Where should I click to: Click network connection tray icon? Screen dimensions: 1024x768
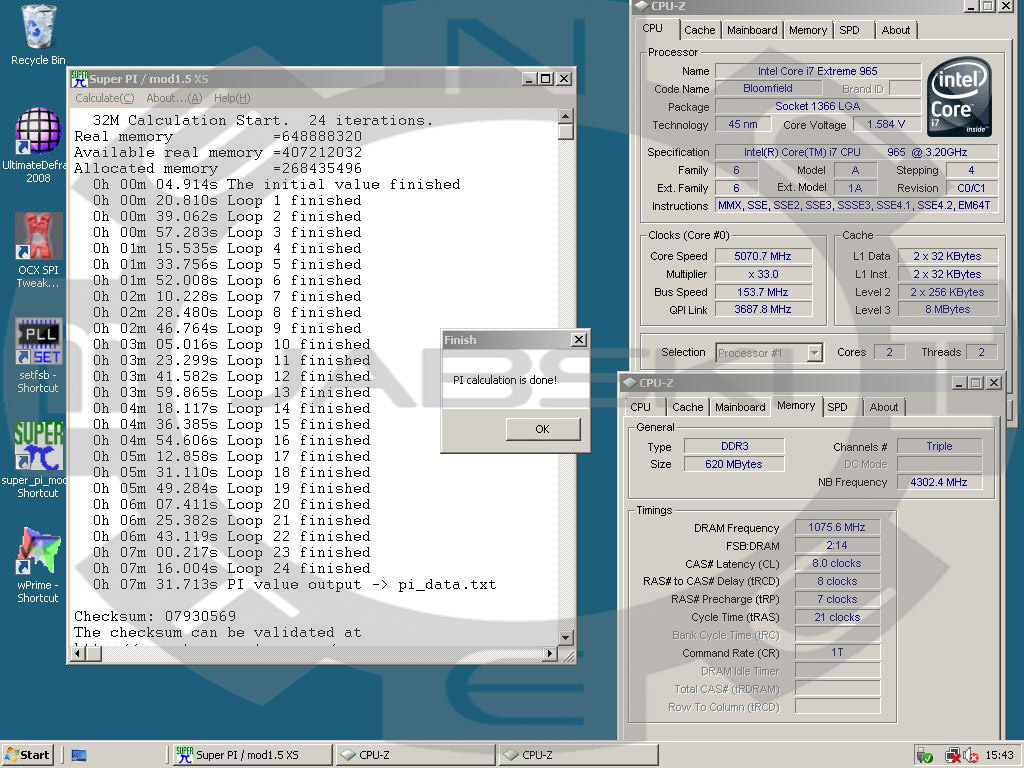pyautogui.click(x=953, y=756)
